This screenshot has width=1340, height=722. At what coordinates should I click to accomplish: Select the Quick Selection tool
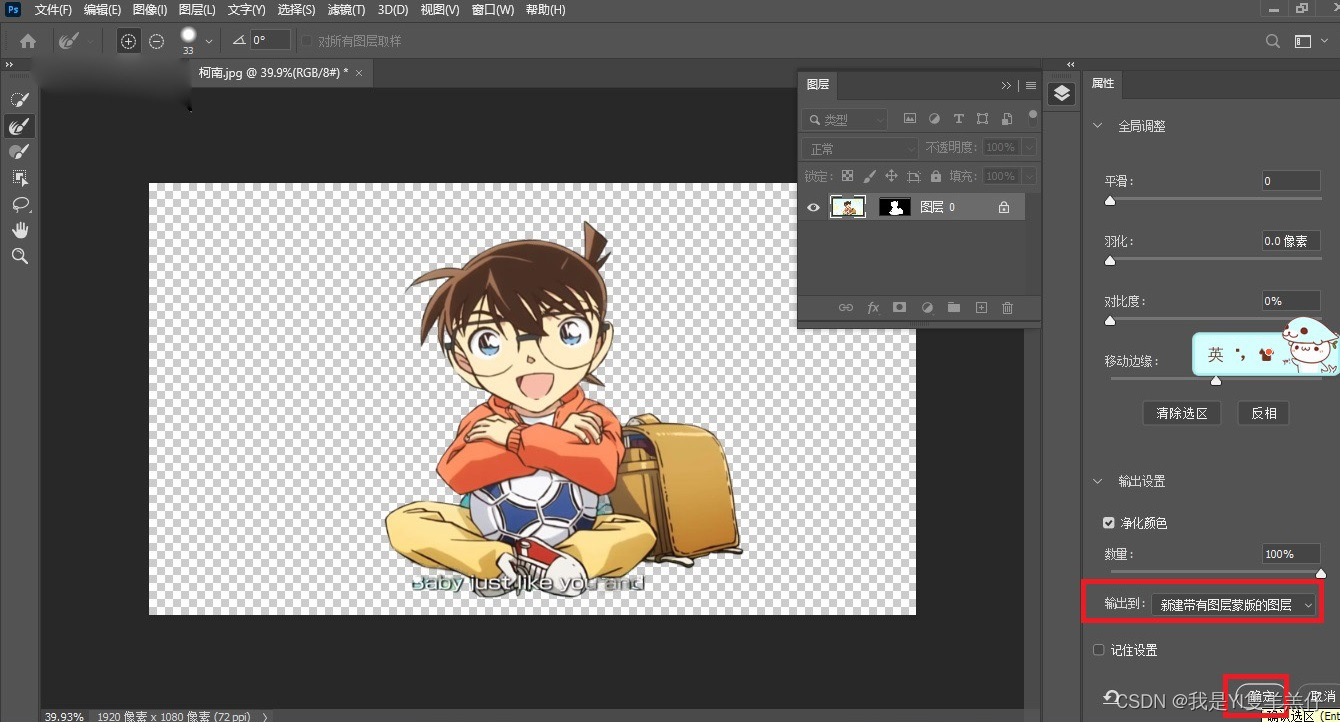click(x=19, y=99)
